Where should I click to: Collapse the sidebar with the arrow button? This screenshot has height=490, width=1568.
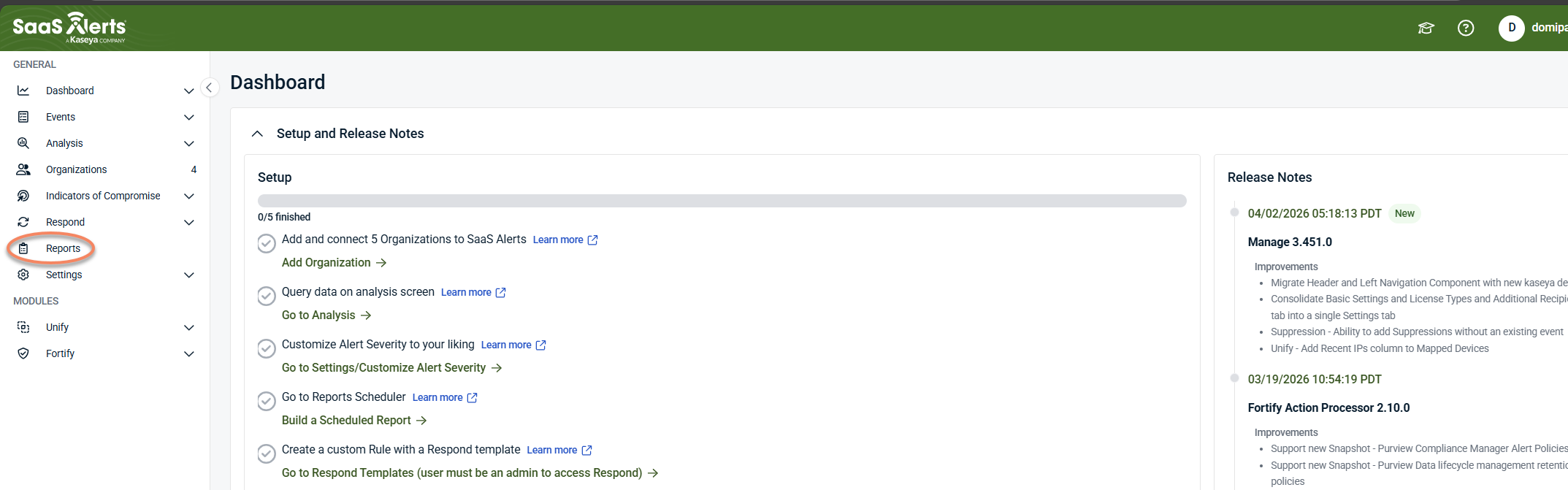tap(209, 88)
